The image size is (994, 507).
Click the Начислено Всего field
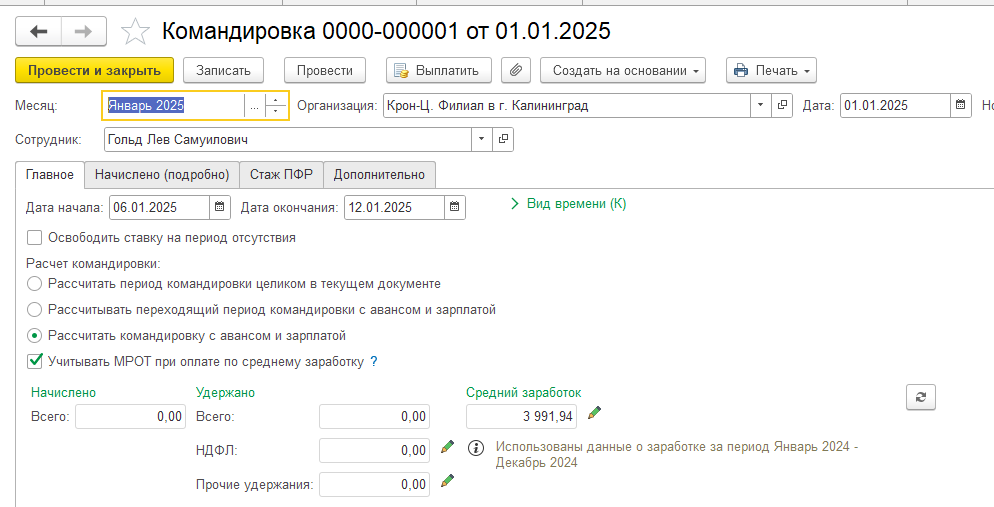click(x=131, y=416)
